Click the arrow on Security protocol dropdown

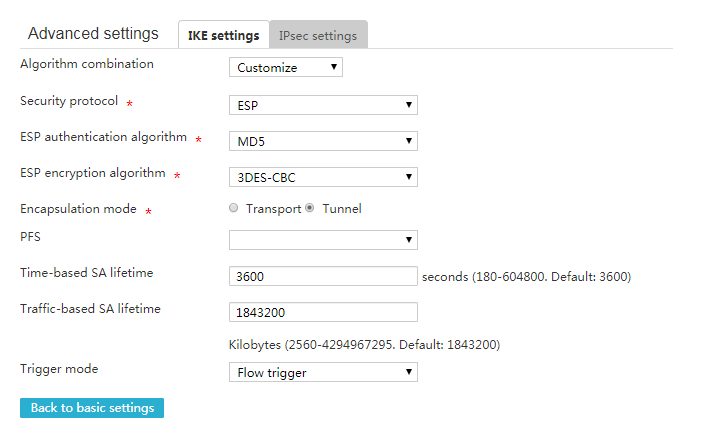tap(409, 105)
